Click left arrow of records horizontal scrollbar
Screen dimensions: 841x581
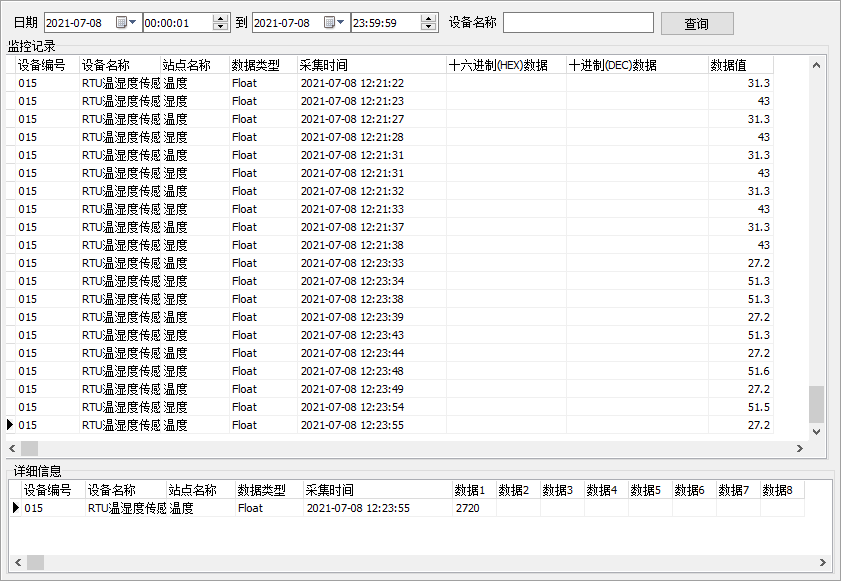point(13,448)
